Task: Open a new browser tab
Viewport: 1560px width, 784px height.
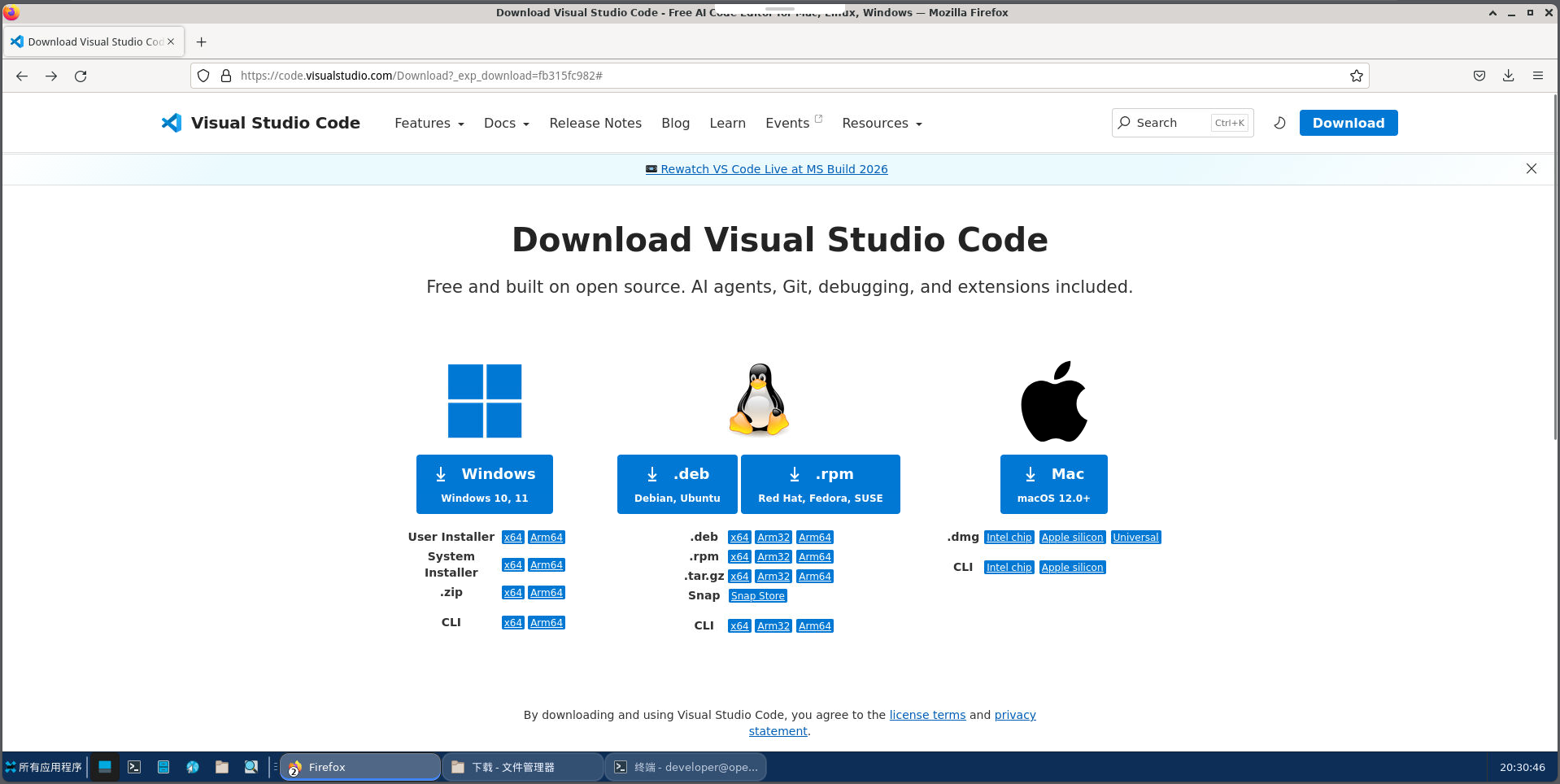Action: coord(202,41)
